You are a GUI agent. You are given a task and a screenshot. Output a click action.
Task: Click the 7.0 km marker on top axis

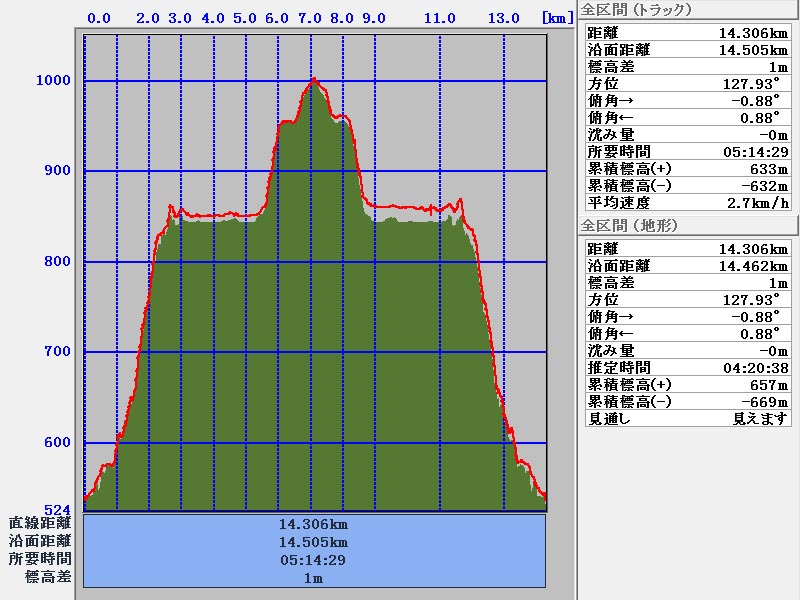coord(309,18)
